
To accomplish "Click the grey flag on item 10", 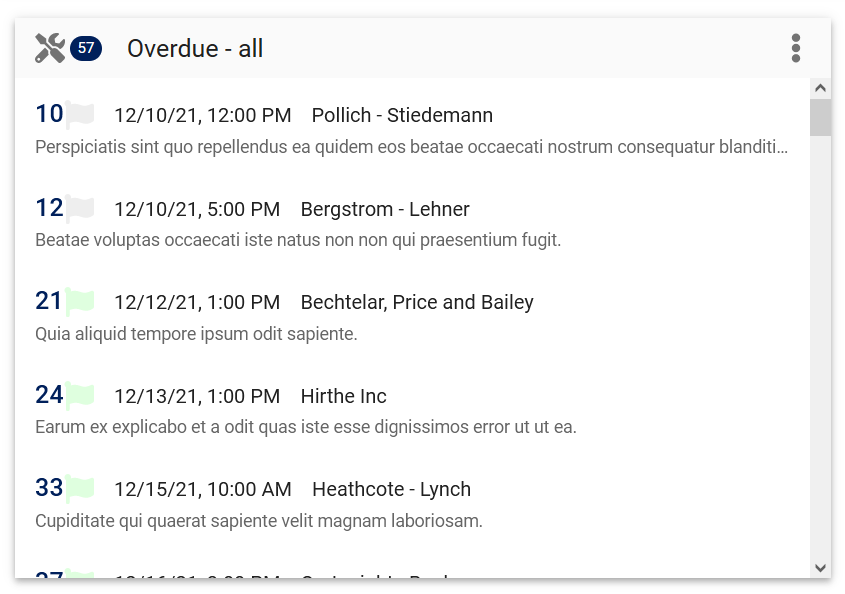I will coord(80,114).
